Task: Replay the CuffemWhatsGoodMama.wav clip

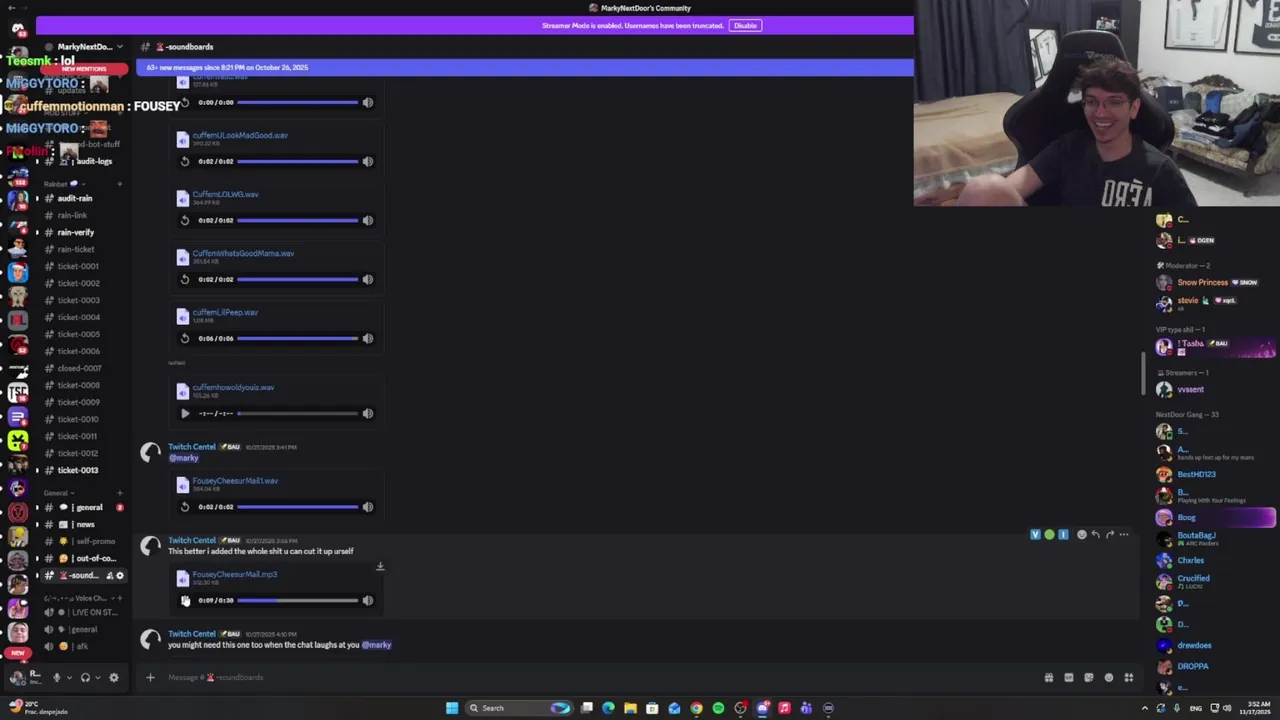Action: coord(184,279)
